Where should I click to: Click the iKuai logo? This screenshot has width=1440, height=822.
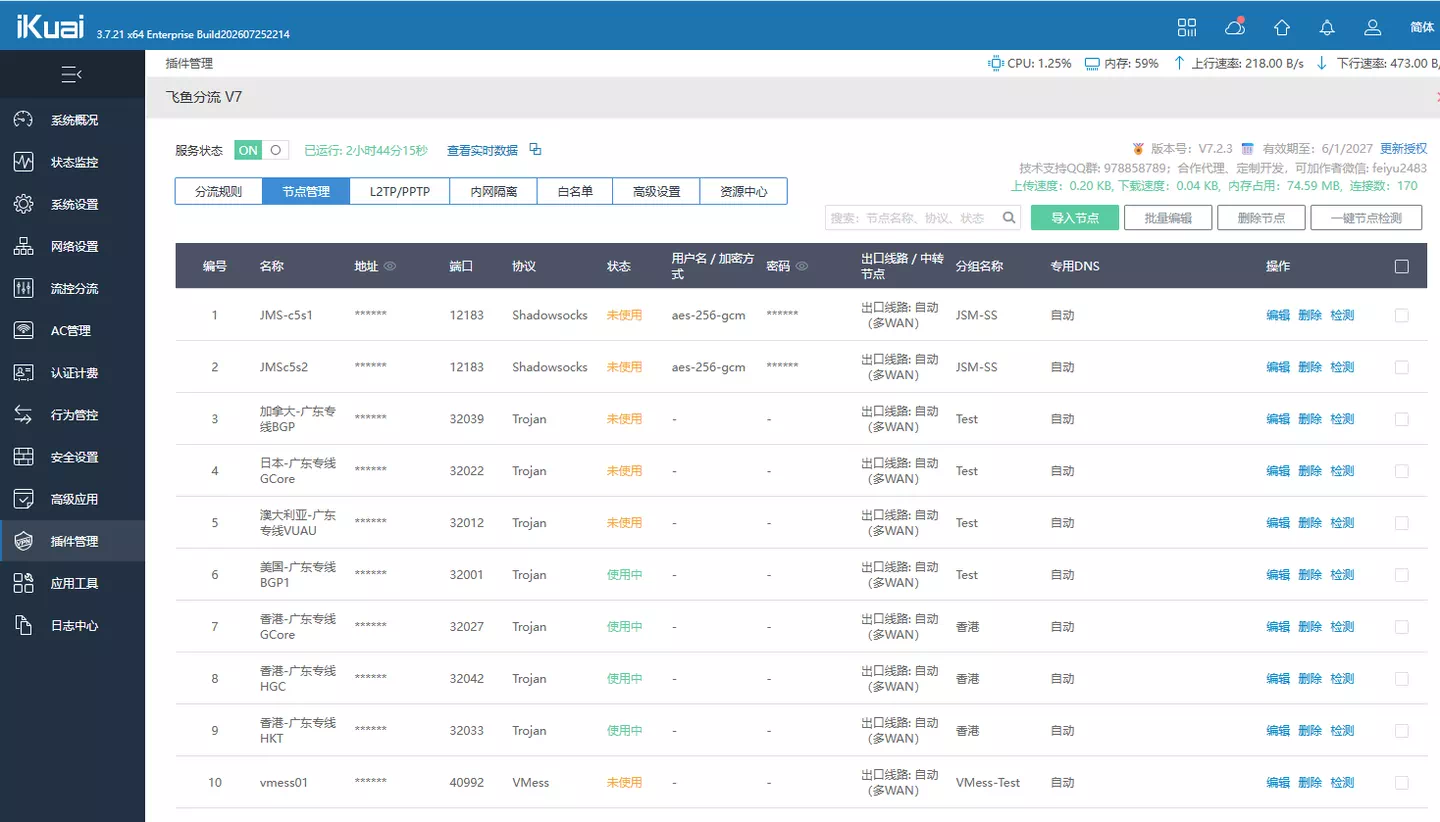51,27
